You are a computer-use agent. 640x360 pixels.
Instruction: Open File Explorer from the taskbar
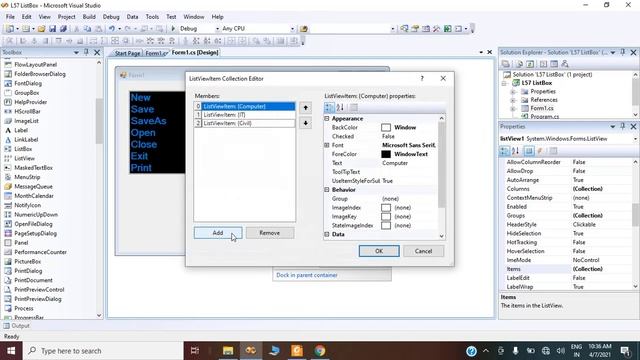[x=228, y=351]
